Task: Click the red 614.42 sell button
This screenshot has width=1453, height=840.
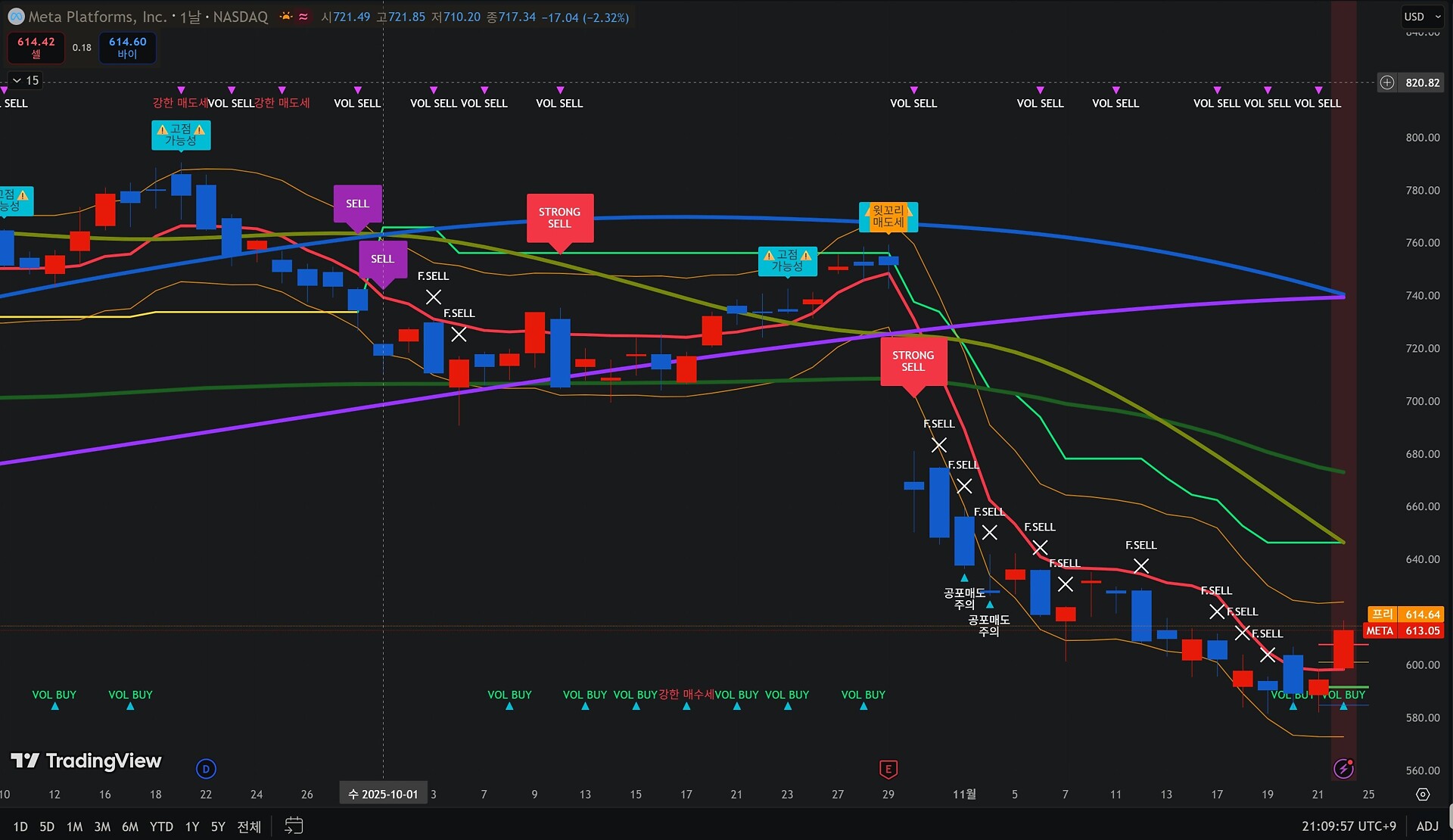Action: point(36,47)
